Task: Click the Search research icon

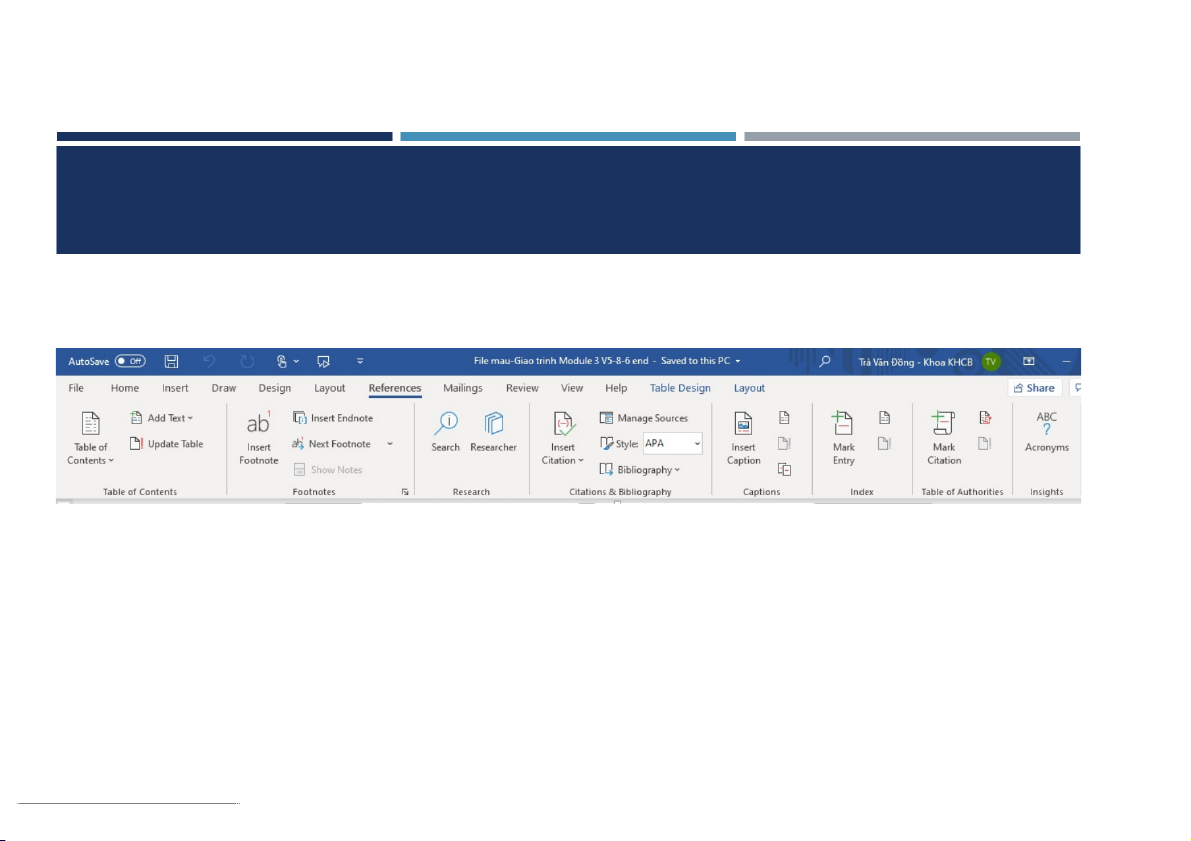Action: (x=446, y=432)
